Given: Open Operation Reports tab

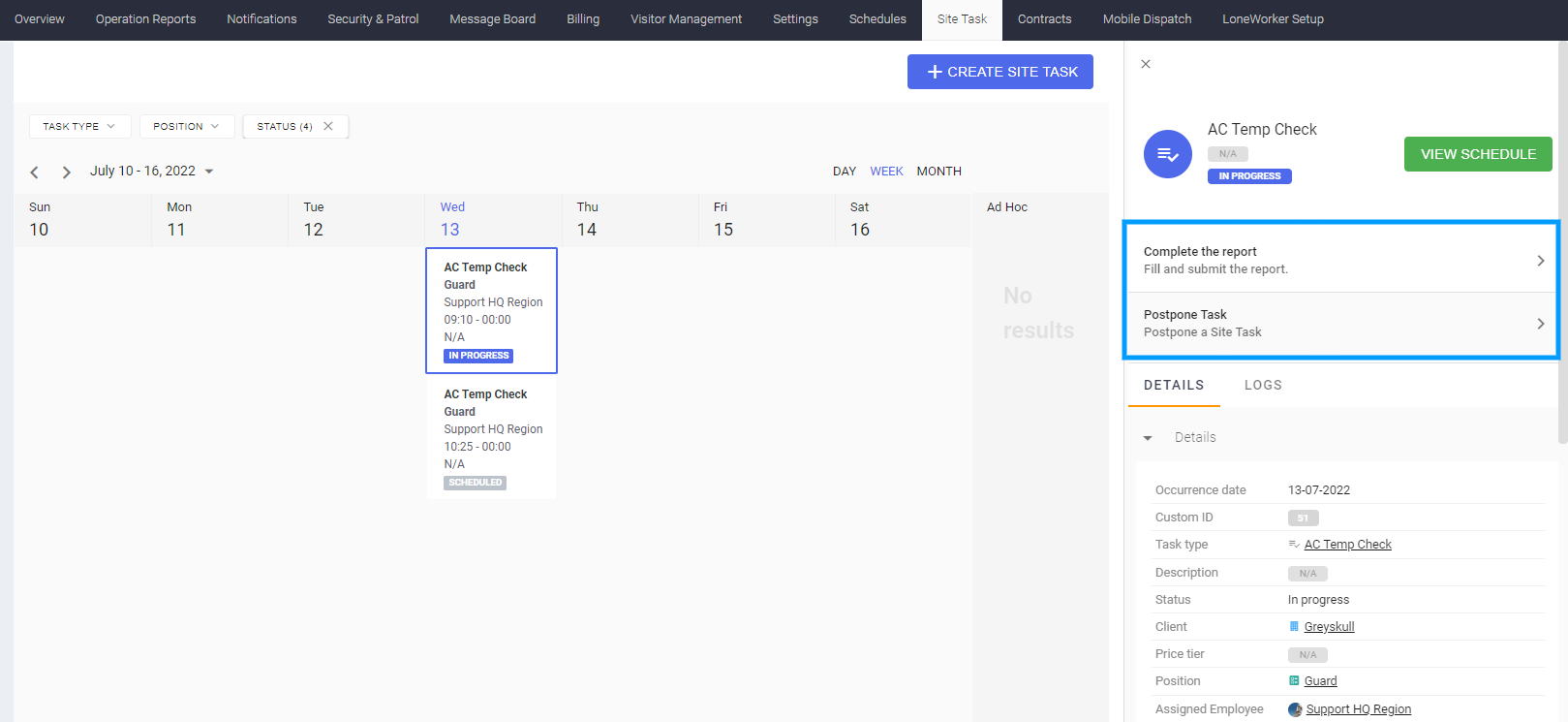Looking at the screenshot, I should coord(145,19).
